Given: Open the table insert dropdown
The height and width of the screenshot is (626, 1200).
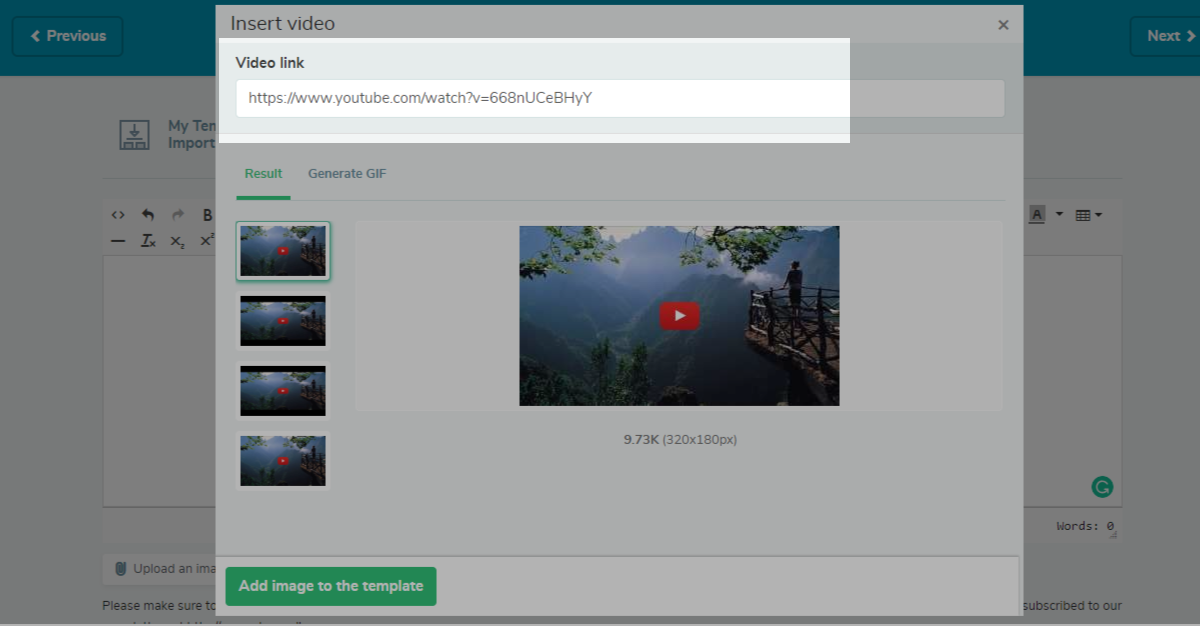Looking at the screenshot, I should pos(1088,215).
